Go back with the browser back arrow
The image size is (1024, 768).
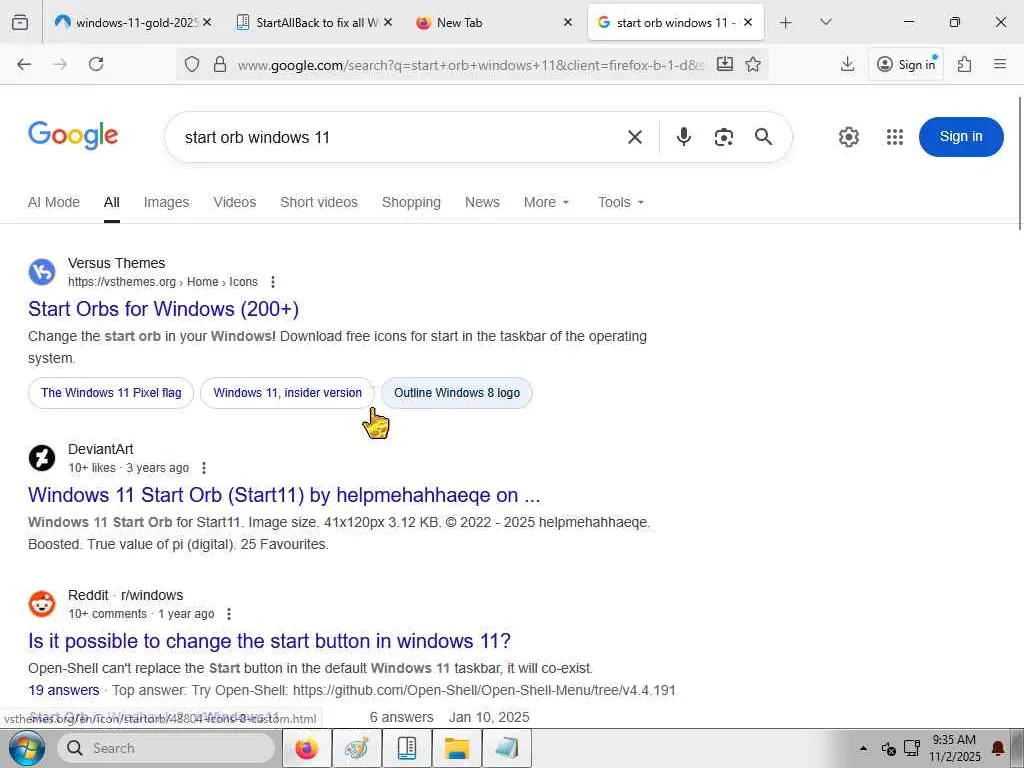[x=24, y=64]
